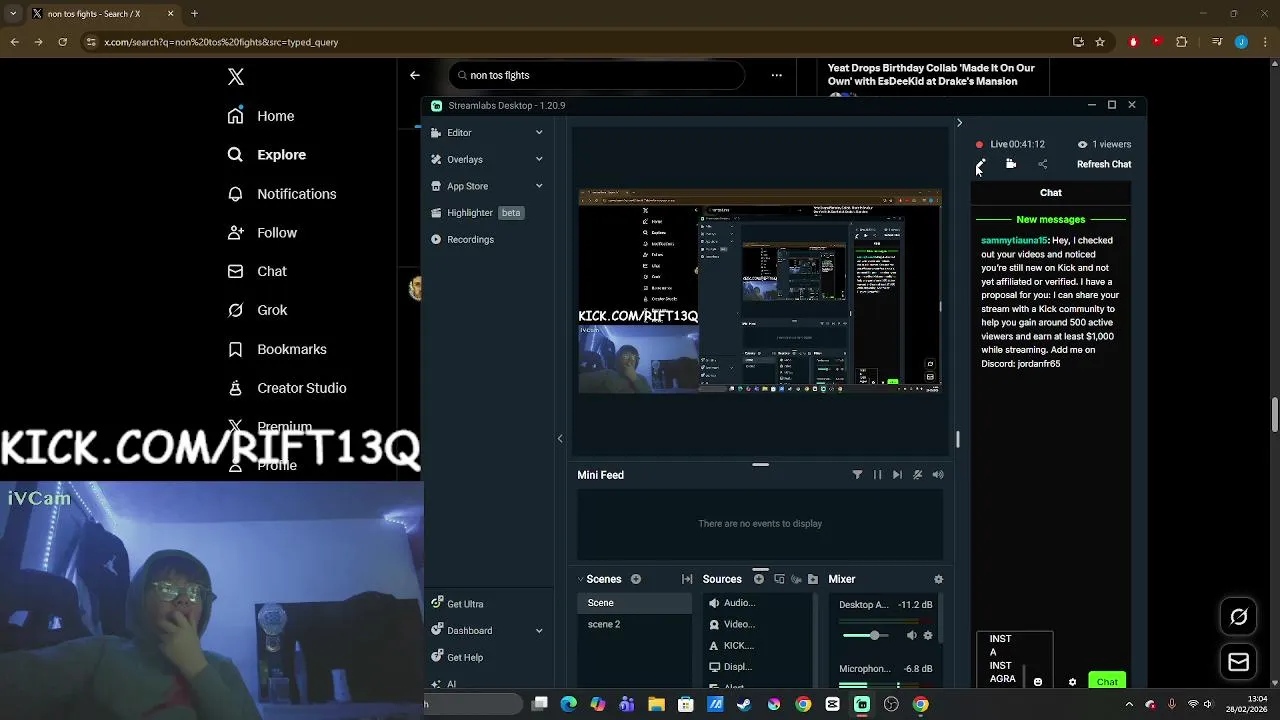Image resolution: width=1280 pixels, height=720 pixels.
Task: Open Grok on X sidebar
Action: click(258, 310)
